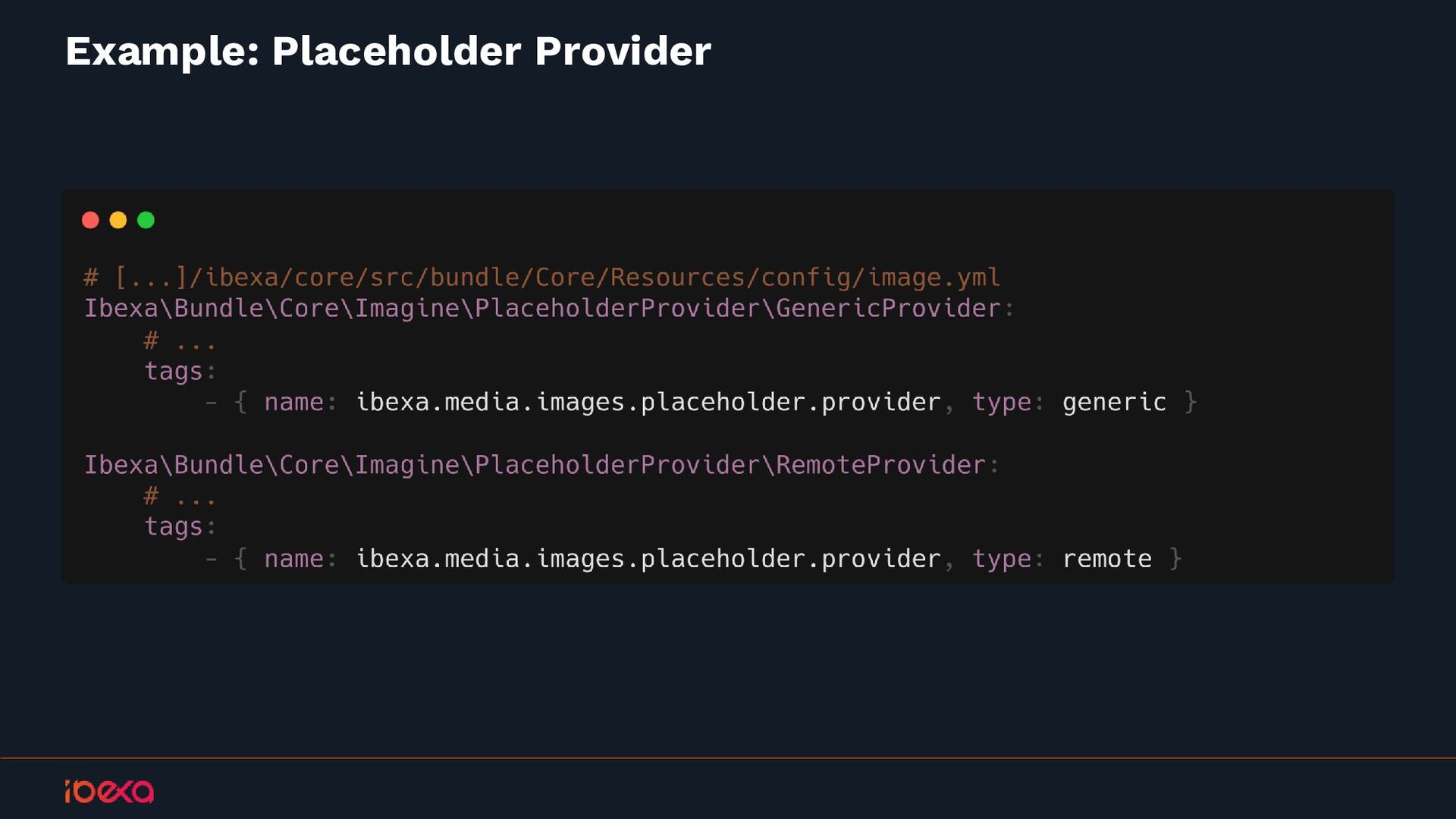Click the second 'tags:' key under RemoteProvider
1456x819 pixels.
[x=180, y=527]
